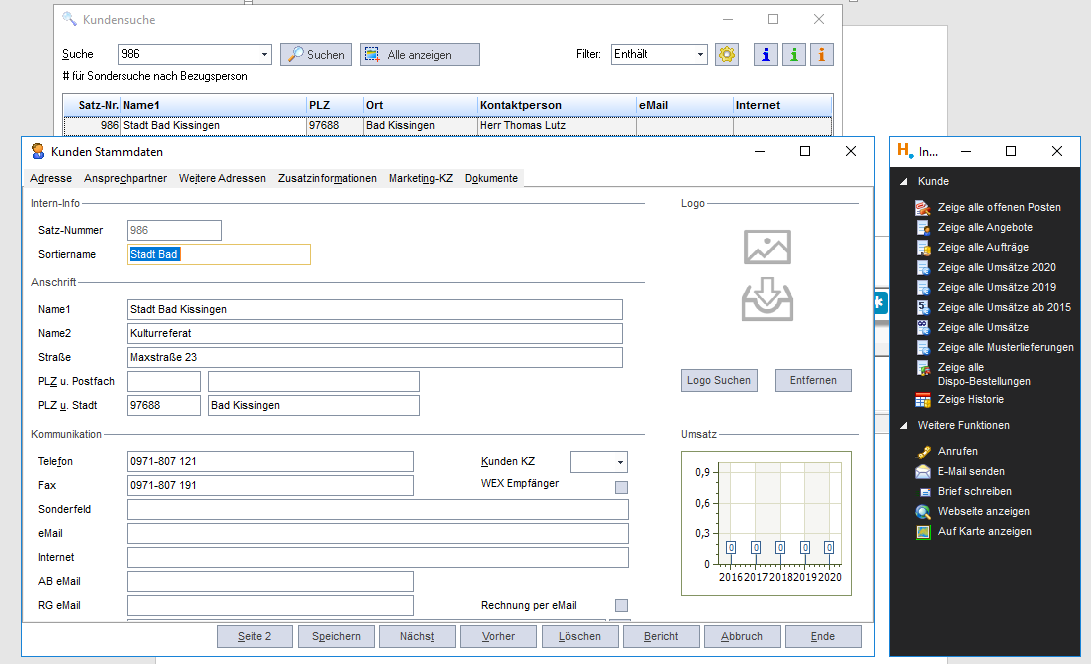Open the Kunden KZ dropdown
This screenshot has width=1091, height=664.
619,462
